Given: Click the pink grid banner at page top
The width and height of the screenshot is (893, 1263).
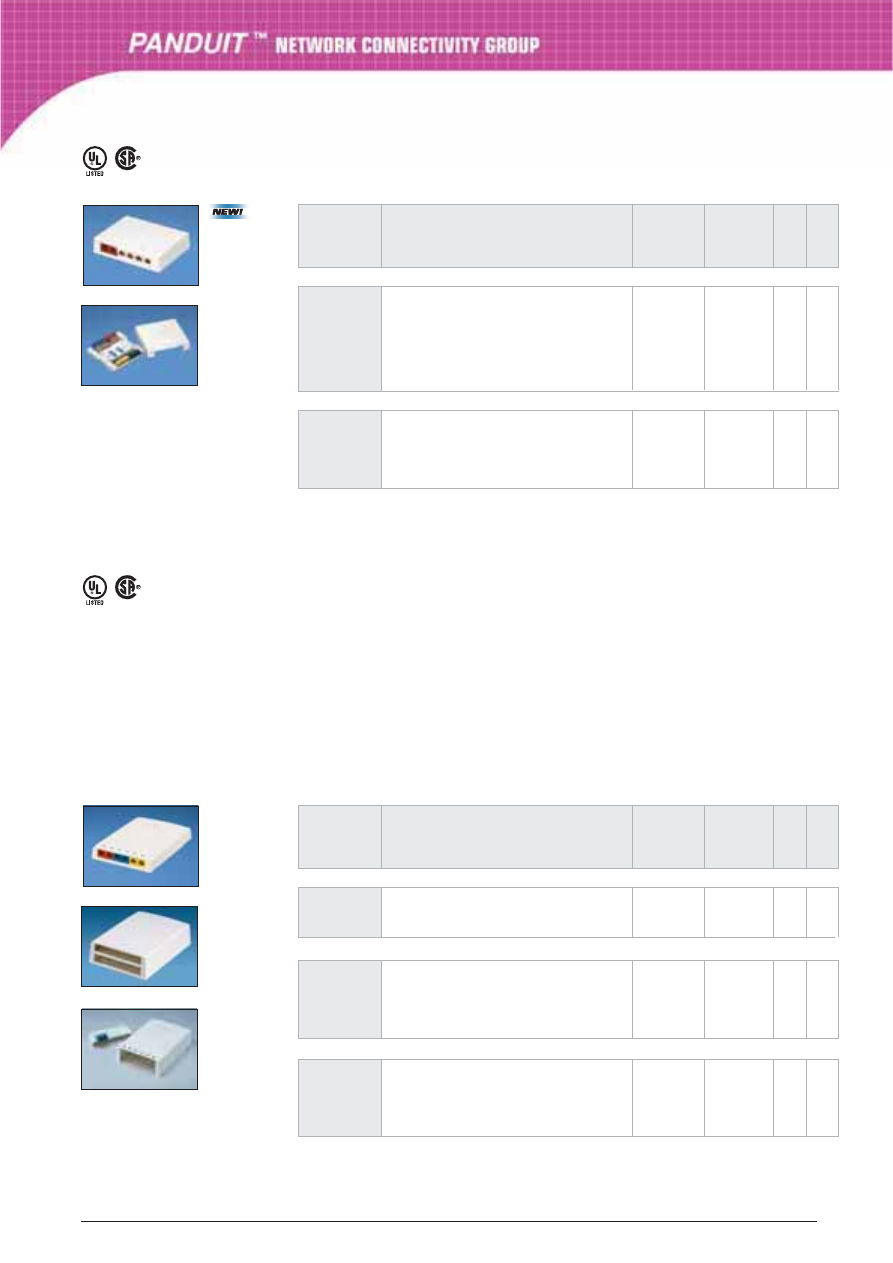Looking at the screenshot, I should pyautogui.click(x=446, y=60).
